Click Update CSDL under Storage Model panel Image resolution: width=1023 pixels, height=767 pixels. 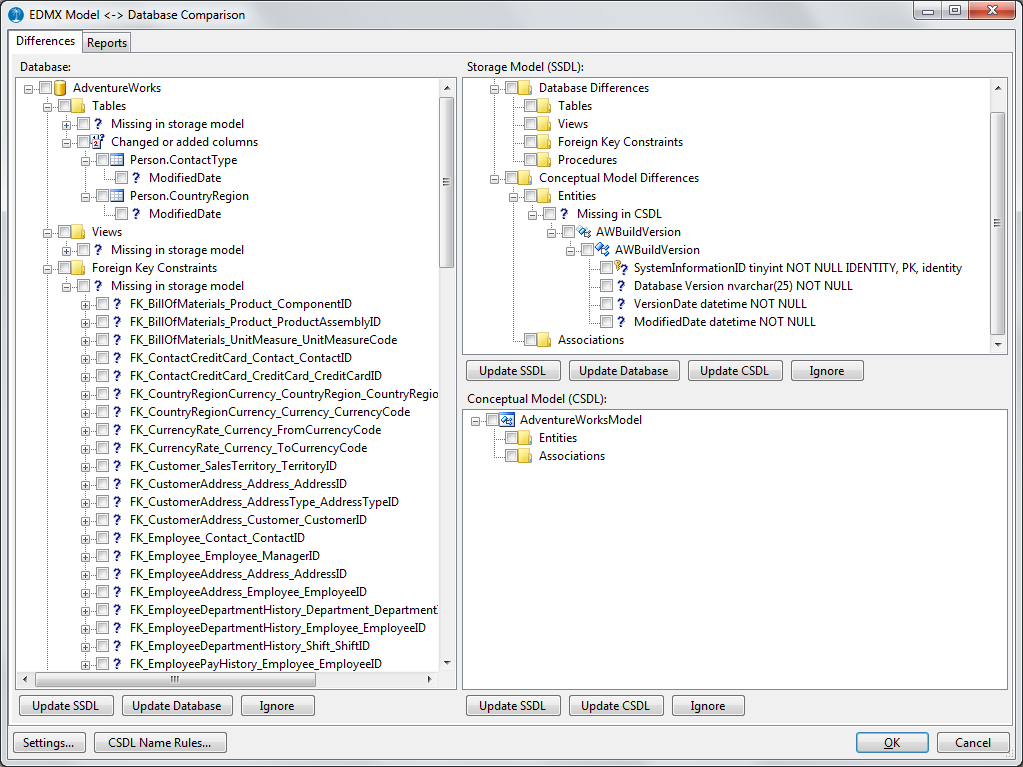point(734,370)
